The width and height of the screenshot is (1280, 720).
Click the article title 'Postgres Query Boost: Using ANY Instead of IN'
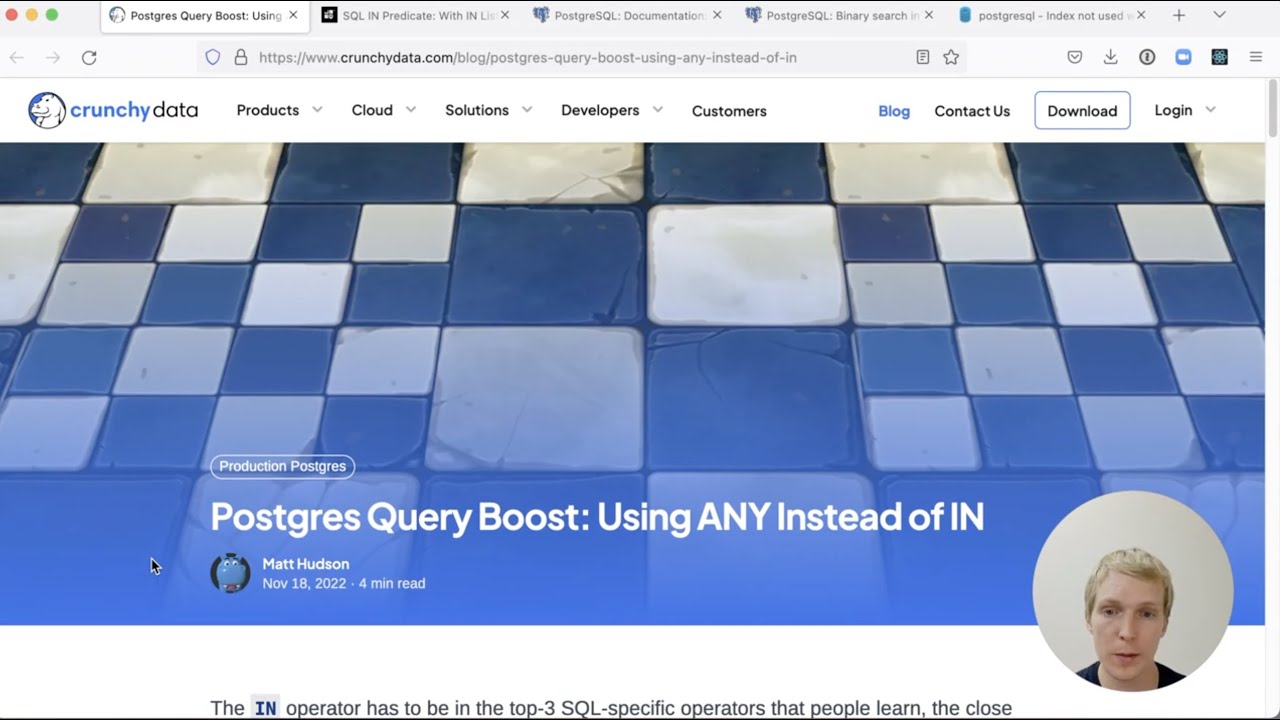pyautogui.click(x=597, y=517)
